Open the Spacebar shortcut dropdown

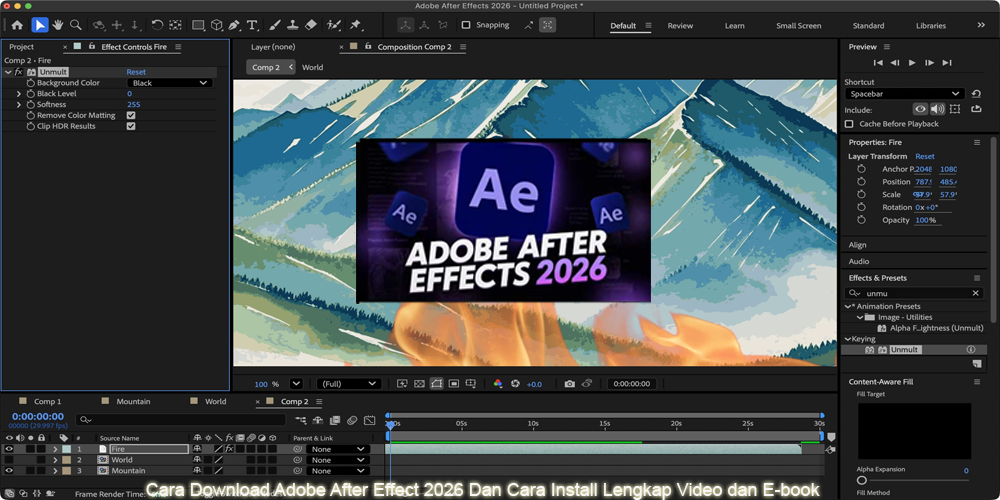(904, 94)
